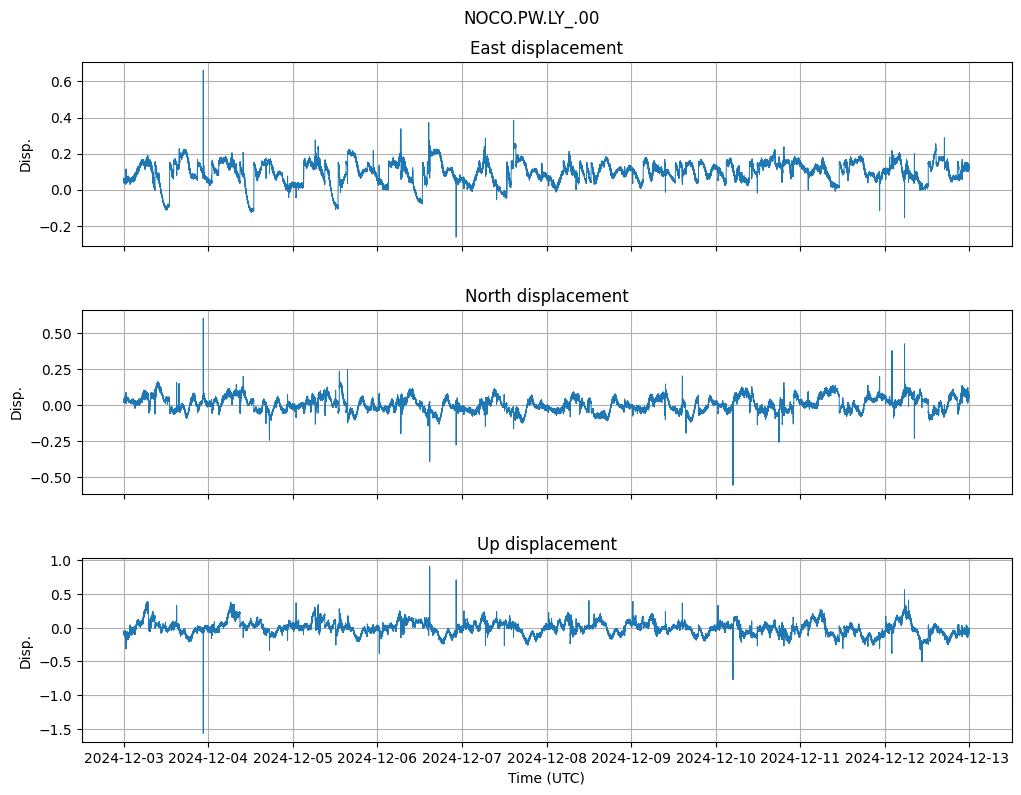Image resolution: width=1021 pixels, height=795 pixels.
Task: Select the Disp. label of the North plot
Action: [17, 402]
